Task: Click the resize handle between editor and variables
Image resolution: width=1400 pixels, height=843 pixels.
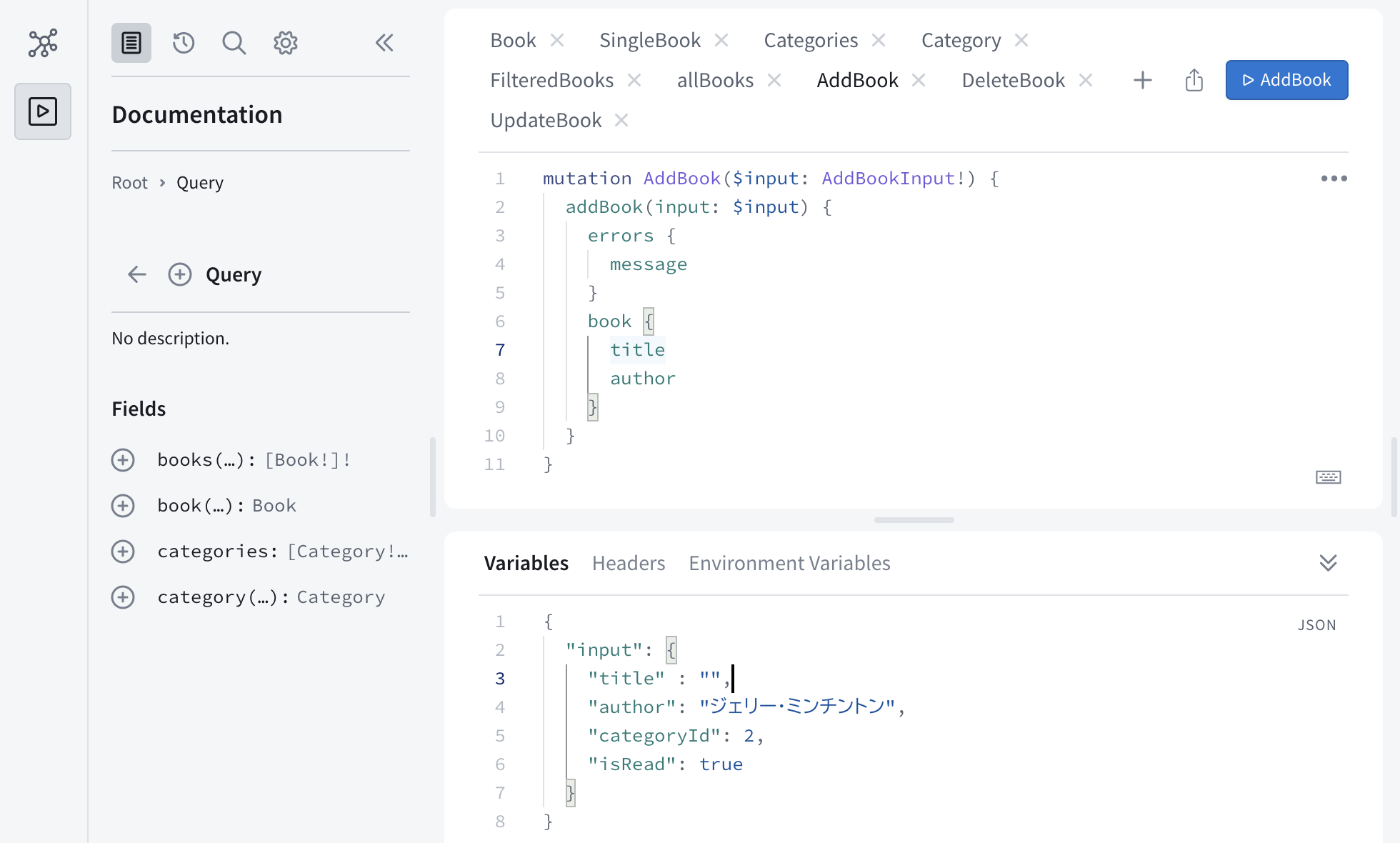Action: click(x=914, y=520)
